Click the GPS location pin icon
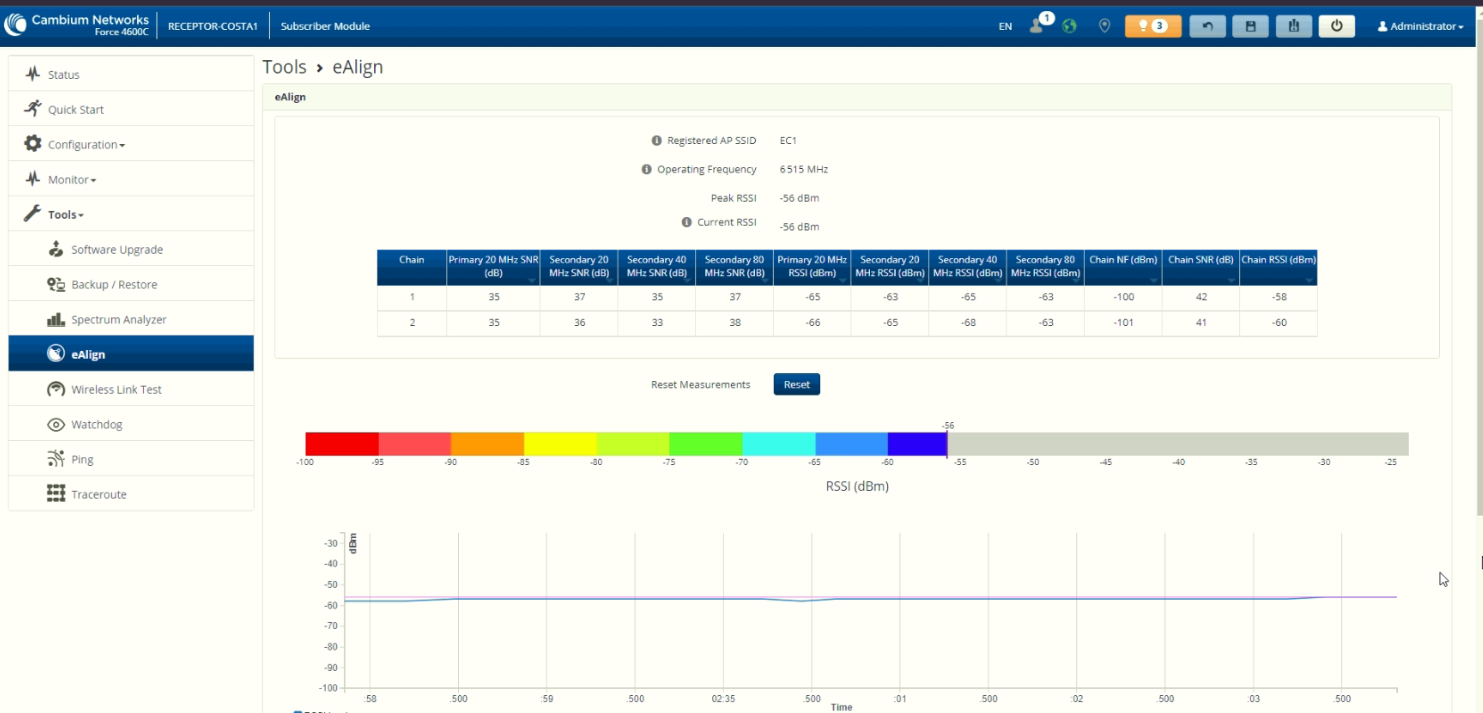 1104,26
